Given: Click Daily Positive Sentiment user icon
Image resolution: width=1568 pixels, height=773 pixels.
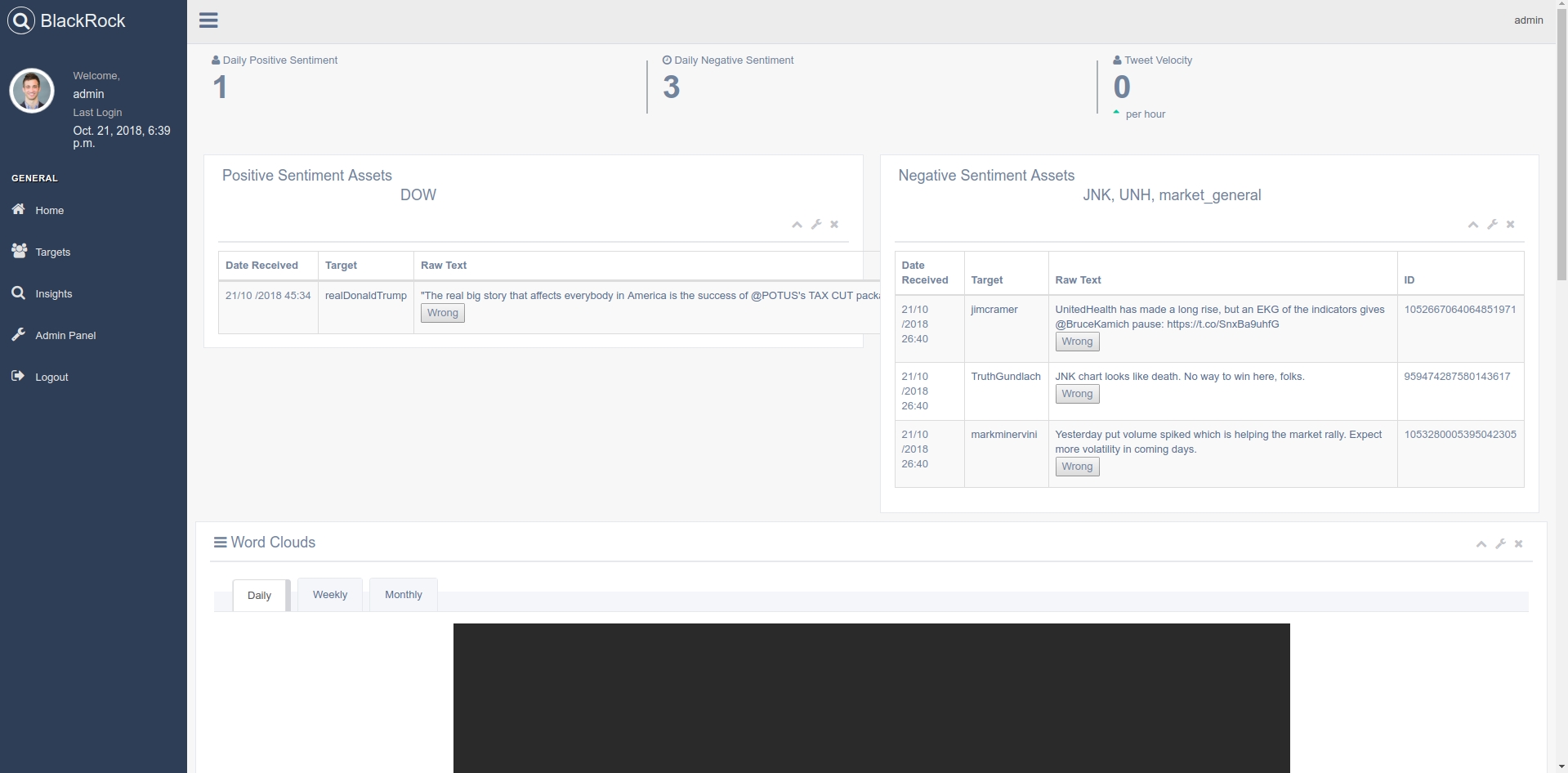Looking at the screenshot, I should coord(216,60).
